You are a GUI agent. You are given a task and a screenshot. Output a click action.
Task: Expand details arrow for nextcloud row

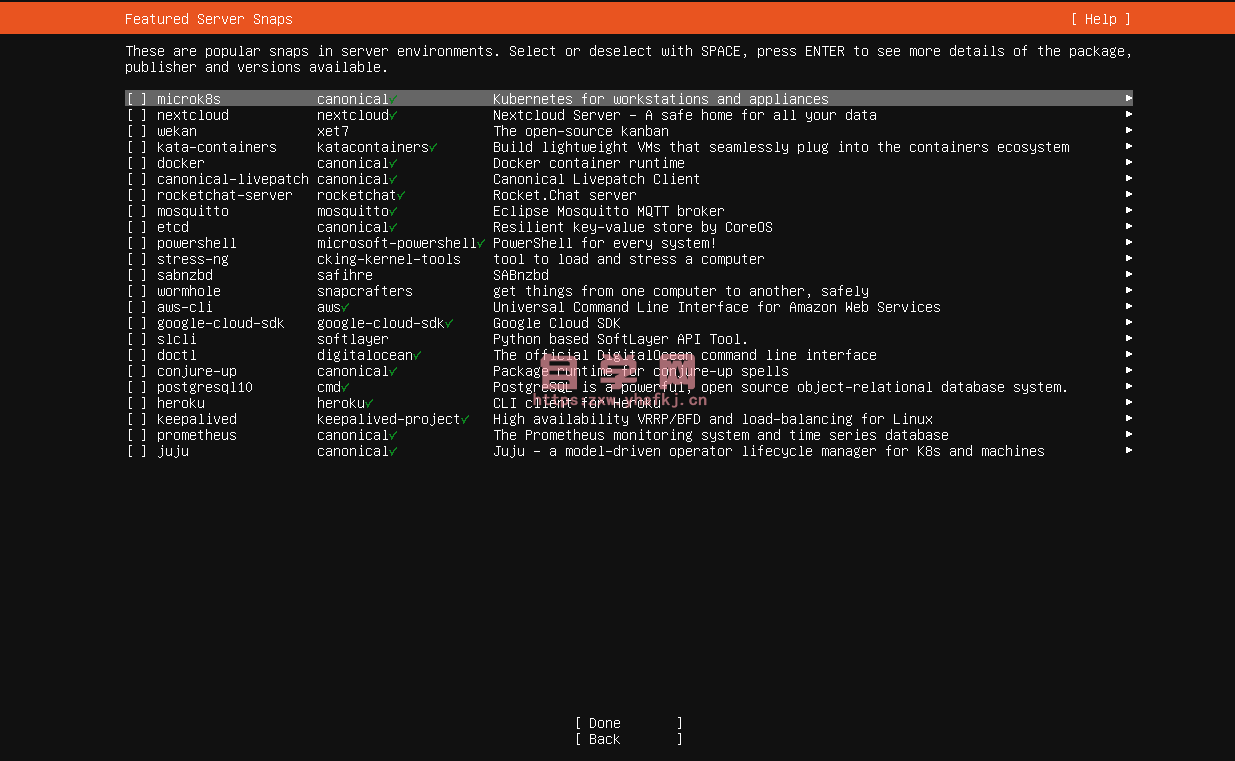coord(1128,115)
